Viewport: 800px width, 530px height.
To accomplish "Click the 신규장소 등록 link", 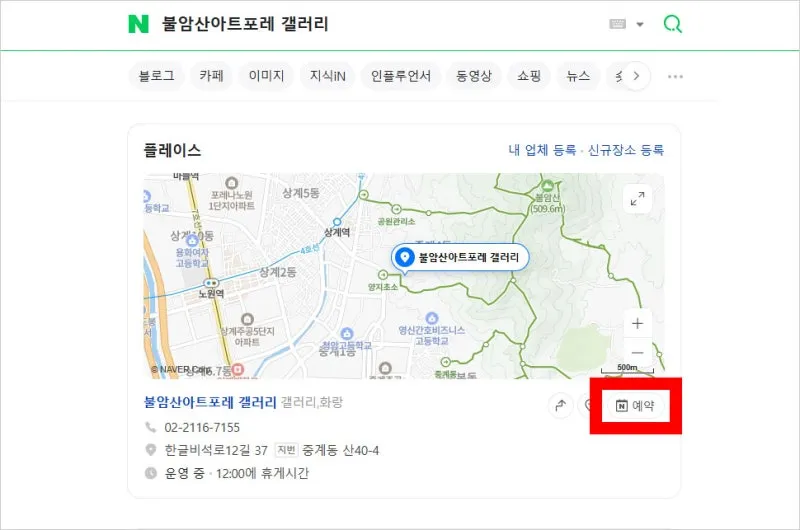I will 626,150.
